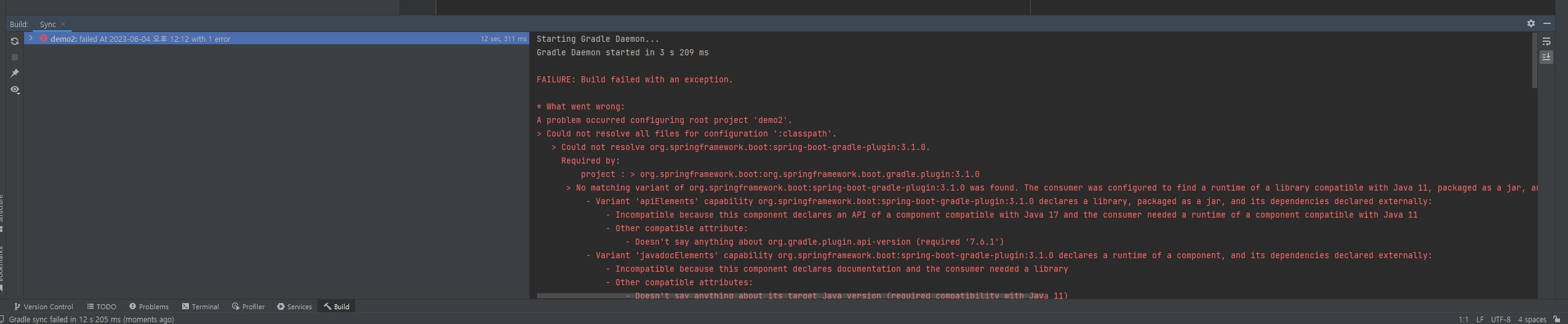
Task: Open the eye icon view filter options
Action: click(15, 90)
